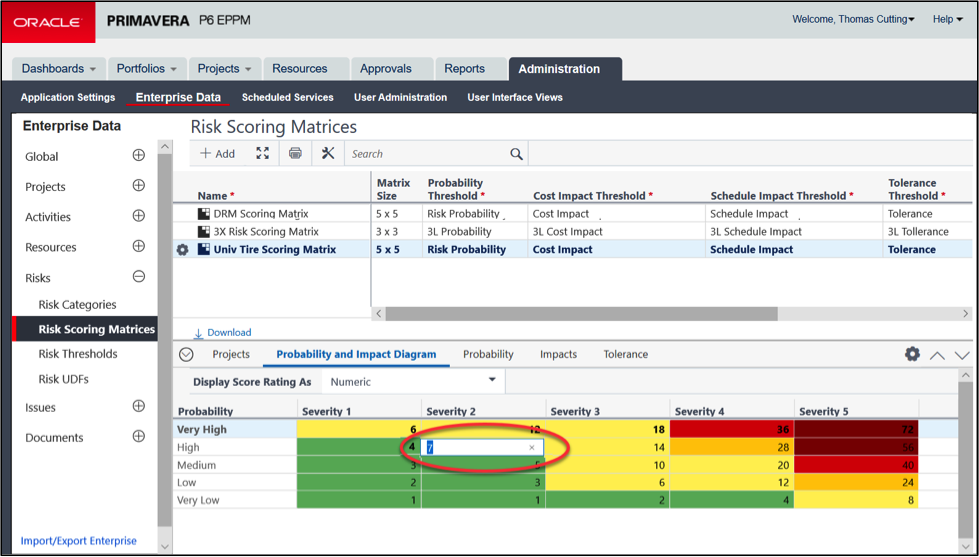
Task: Open the Portfolios menu
Action: click(x=147, y=69)
